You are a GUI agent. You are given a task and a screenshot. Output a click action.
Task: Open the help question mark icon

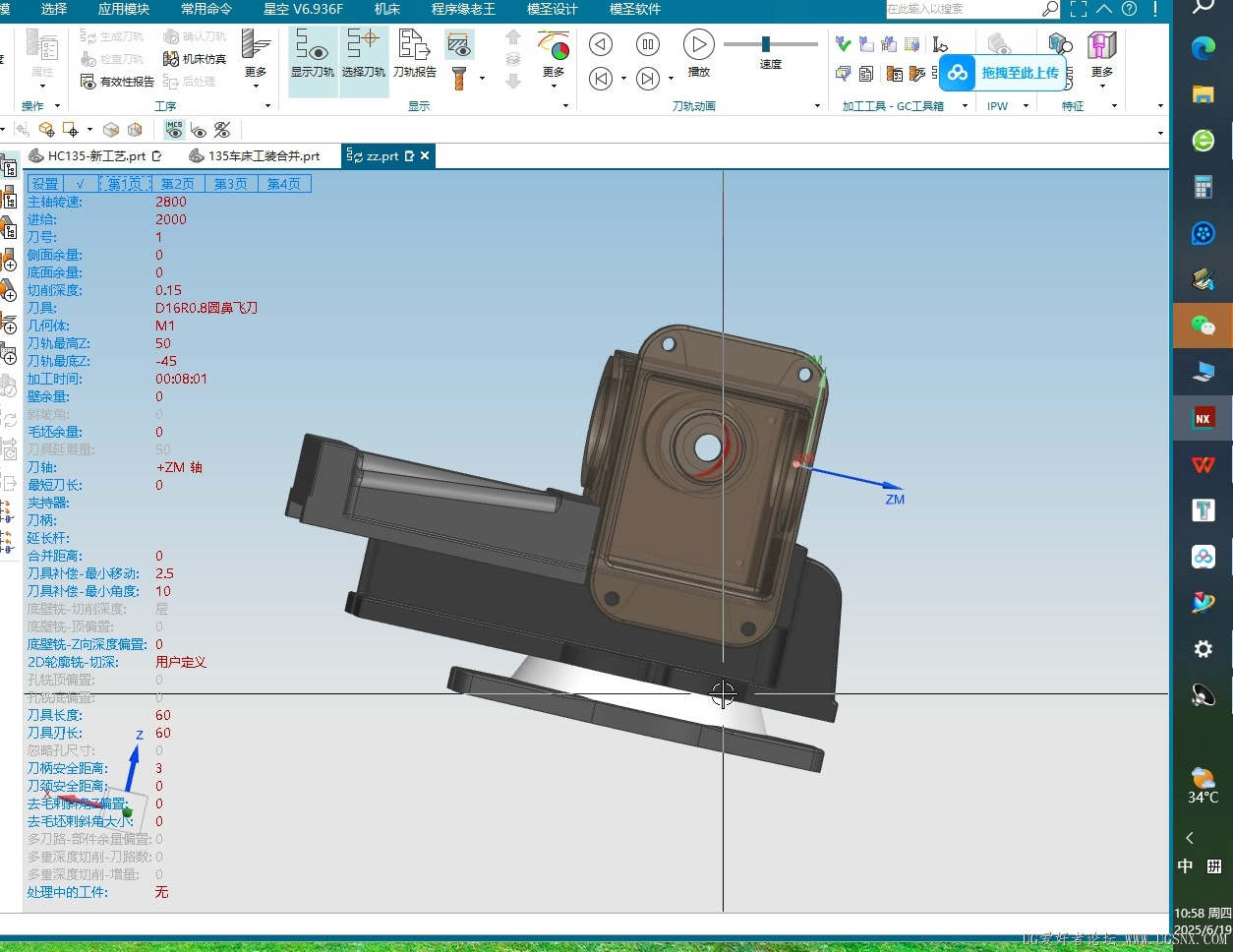point(1130,9)
